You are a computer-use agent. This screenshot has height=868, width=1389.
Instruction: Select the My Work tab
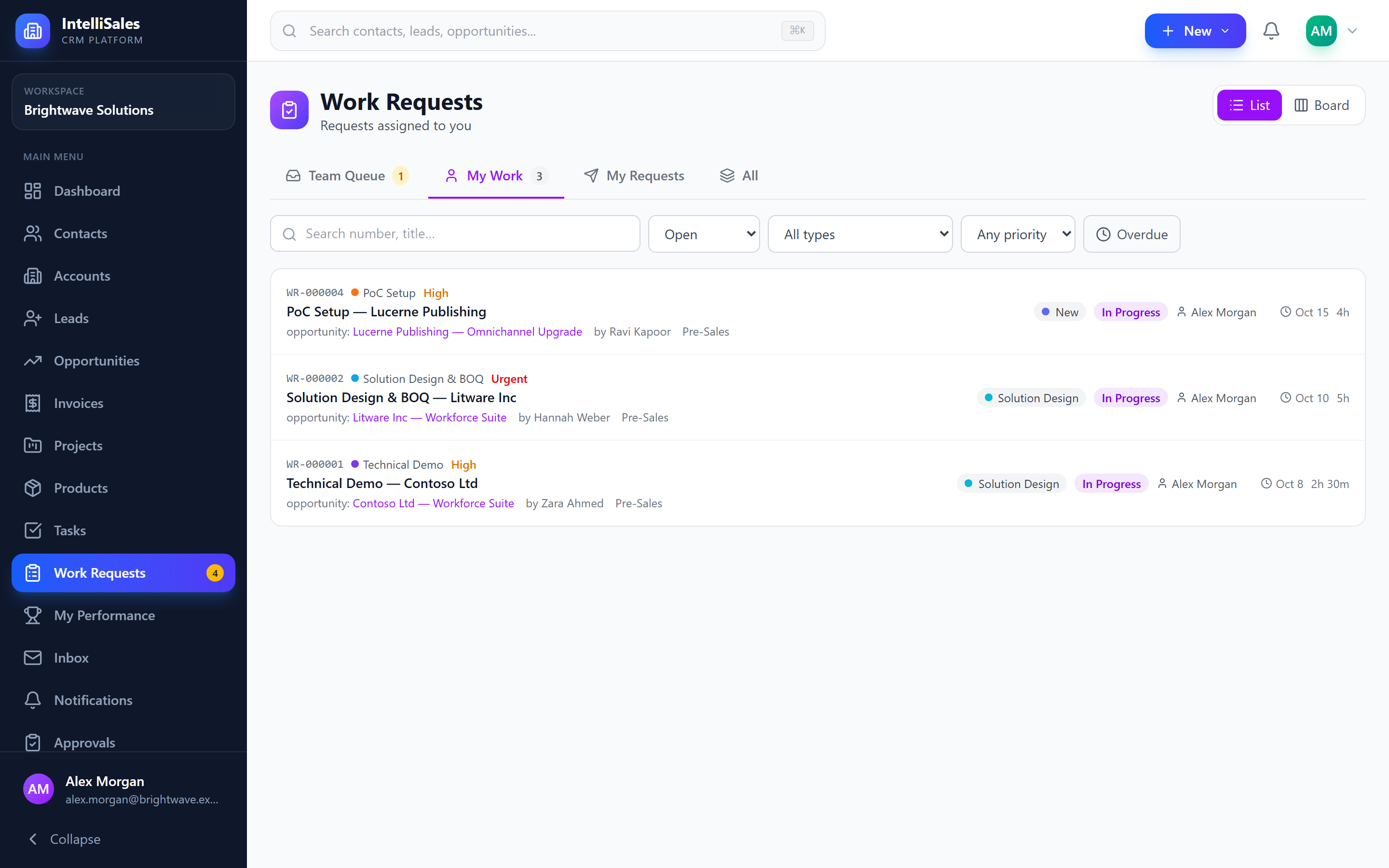coord(496,176)
